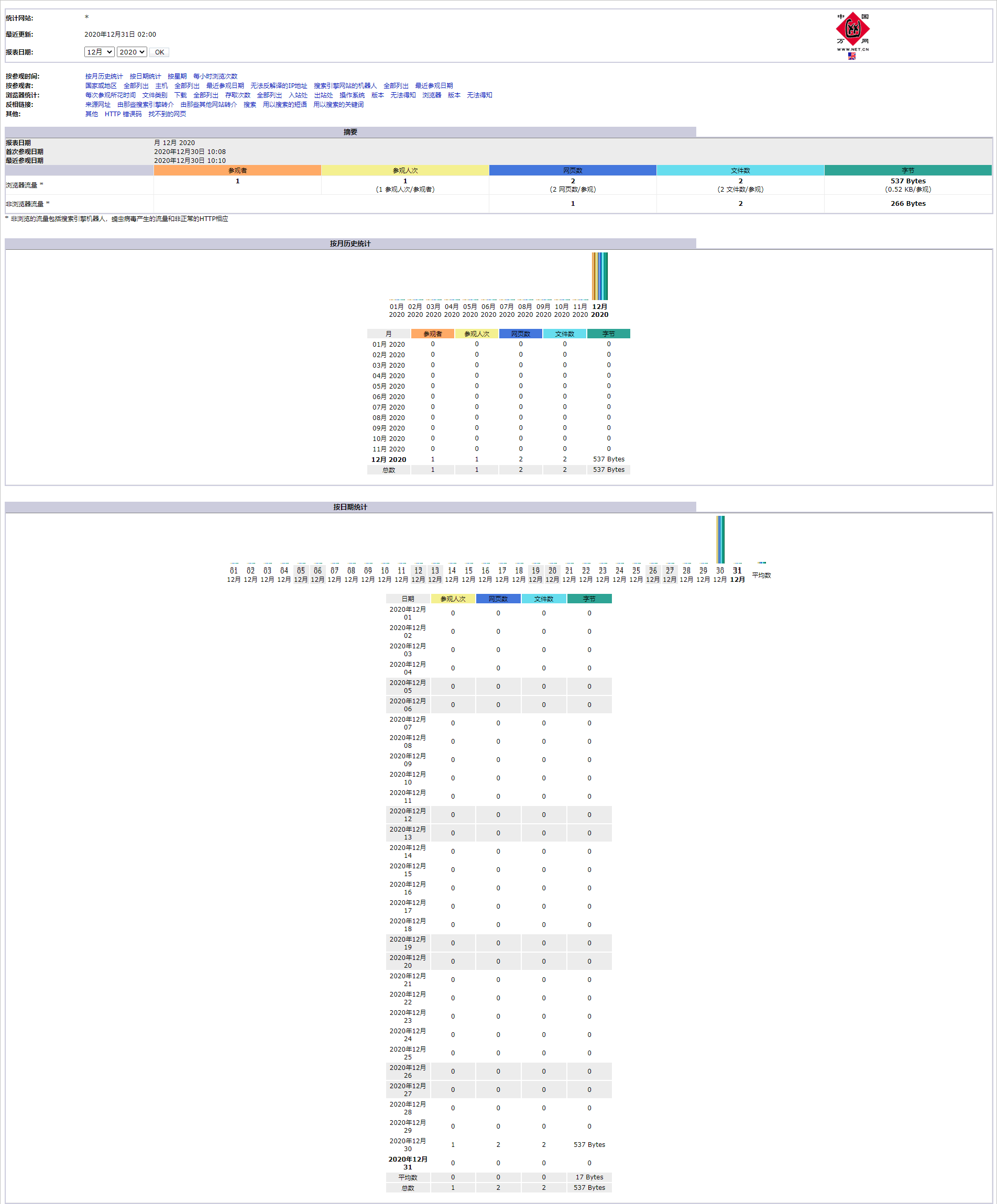
Task: Click the 平均数 bar in the daily chart
Action: [x=762, y=562]
